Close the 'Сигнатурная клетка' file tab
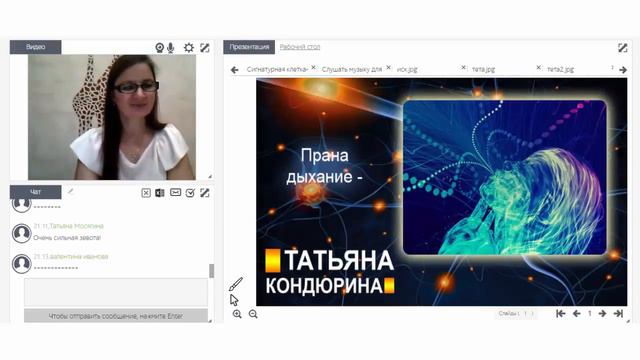640x360 pixels. pyautogui.click(x=313, y=68)
